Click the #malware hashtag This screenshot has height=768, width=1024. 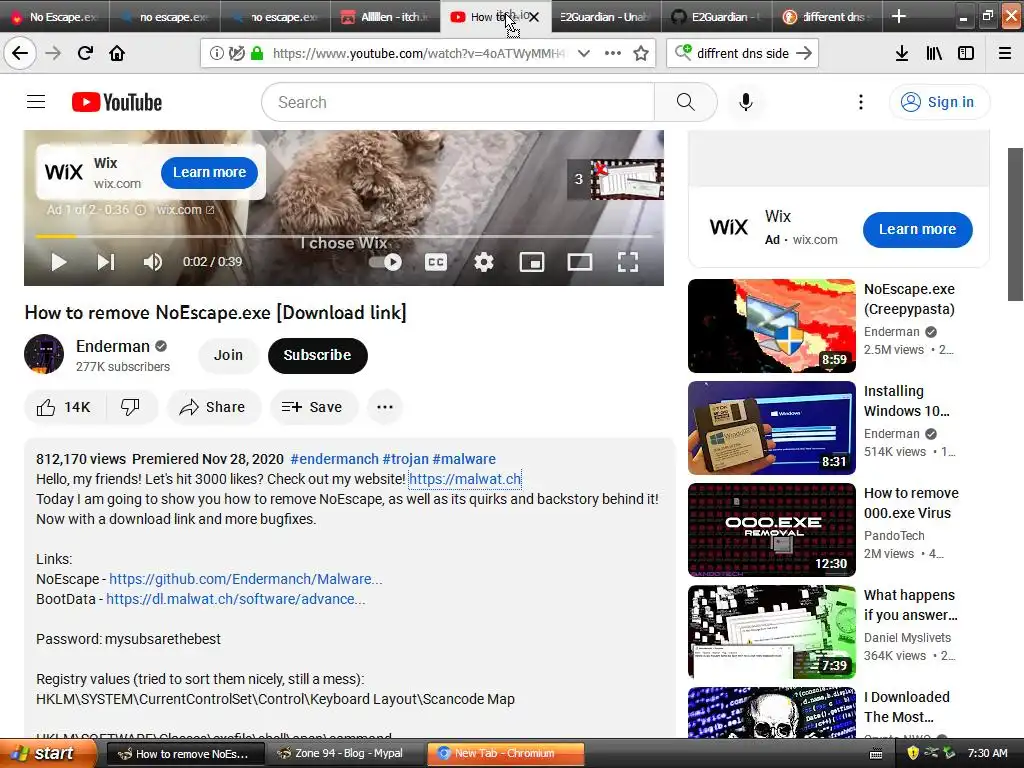464,459
